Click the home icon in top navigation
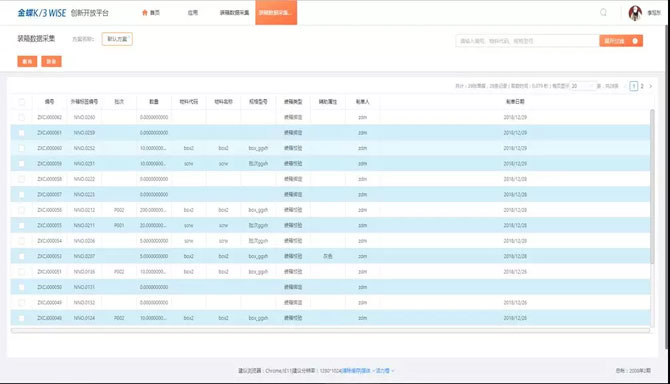The width and height of the screenshot is (670, 384). pyautogui.click(x=144, y=13)
